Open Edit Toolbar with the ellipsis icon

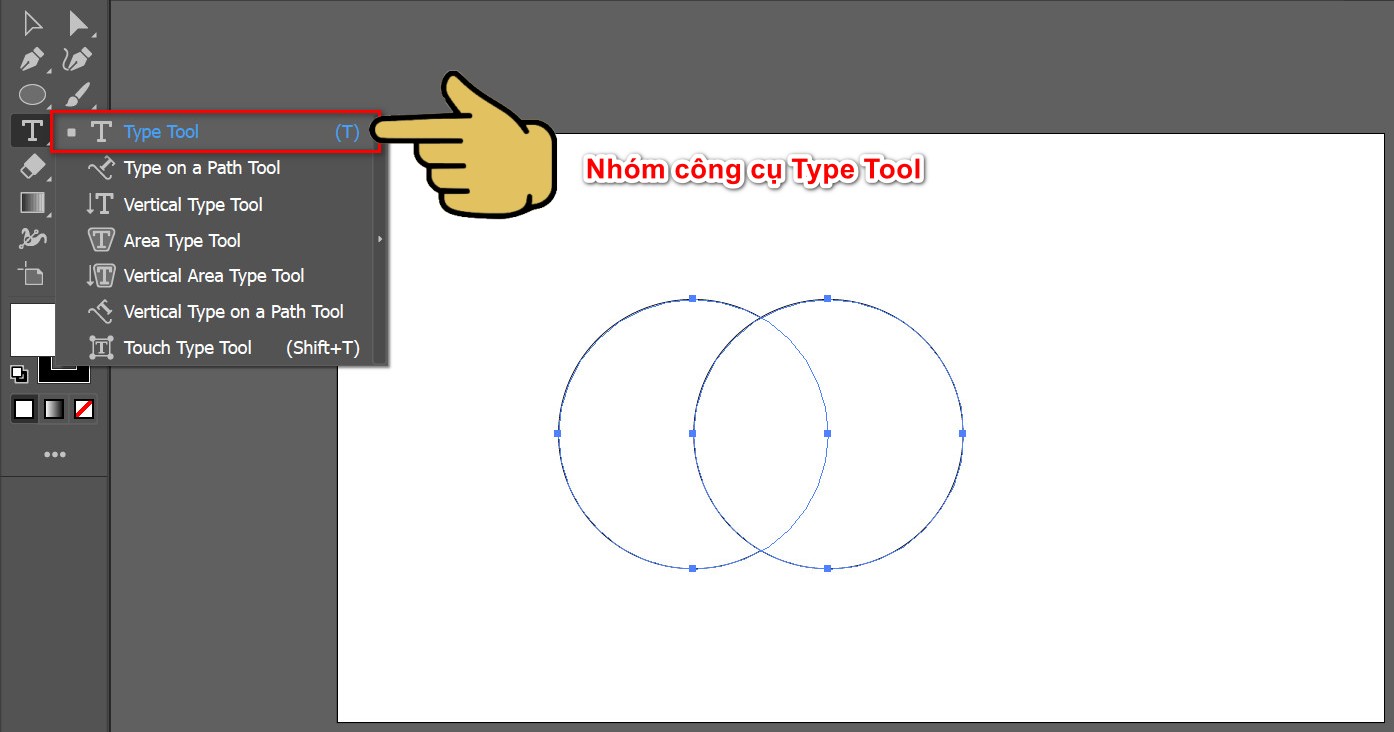(56, 453)
